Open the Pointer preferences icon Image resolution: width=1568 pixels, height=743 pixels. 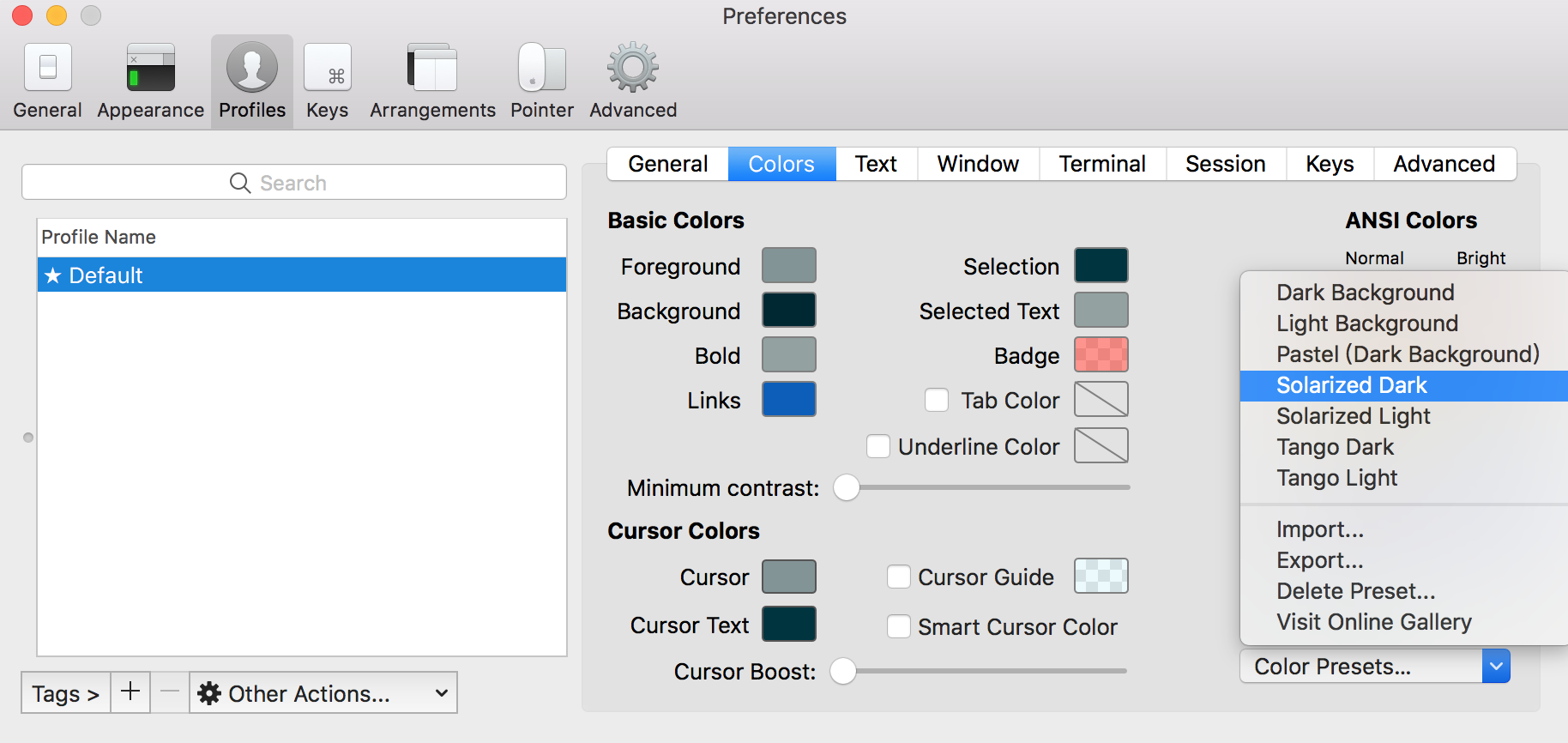point(542,69)
